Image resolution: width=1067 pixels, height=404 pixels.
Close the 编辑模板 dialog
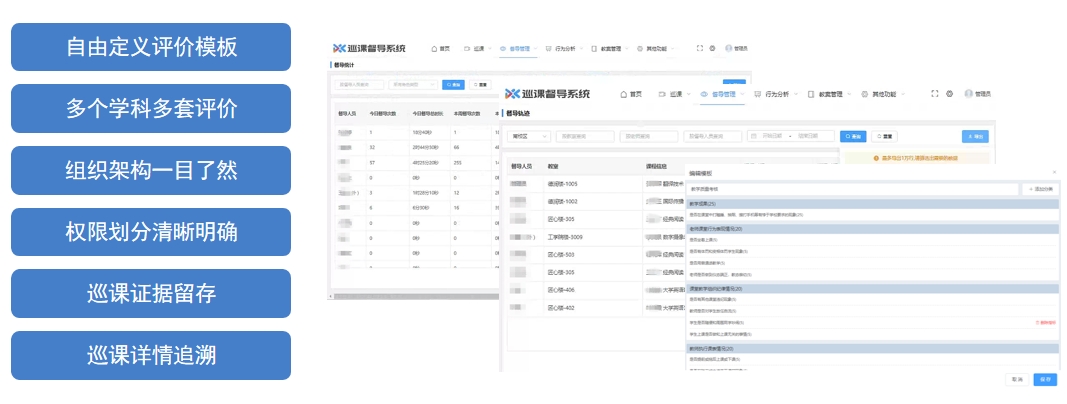pos(1055,173)
